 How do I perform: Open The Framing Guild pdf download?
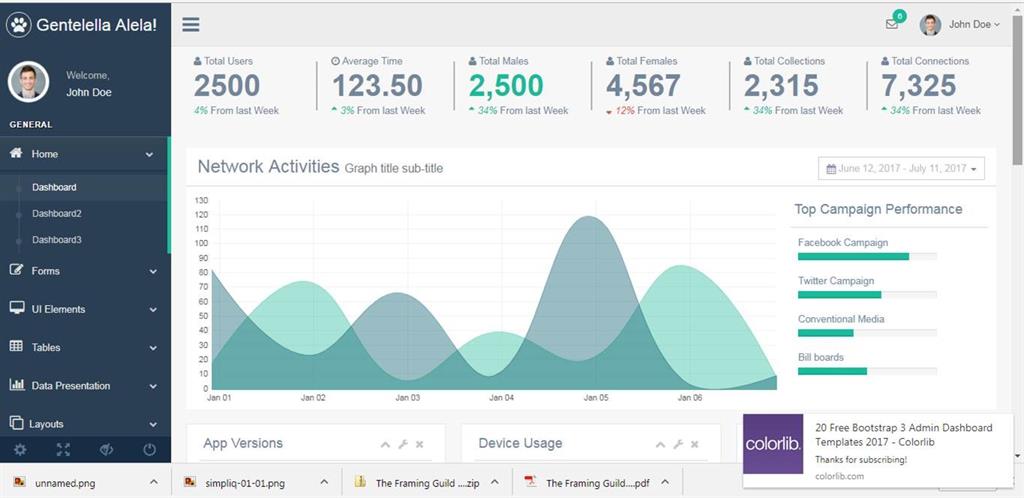[x=598, y=484]
